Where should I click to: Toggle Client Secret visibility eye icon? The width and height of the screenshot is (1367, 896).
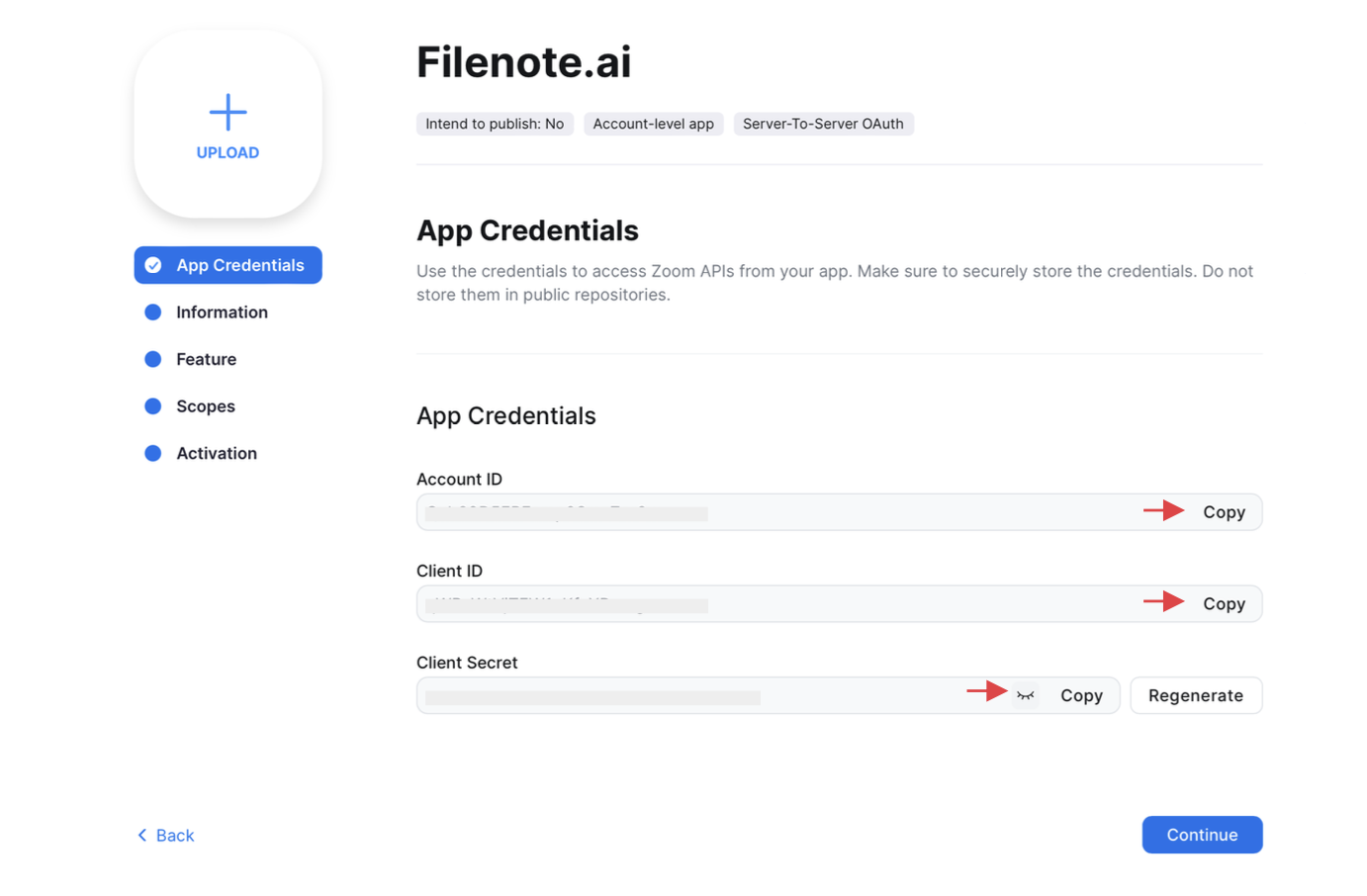(x=1026, y=695)
